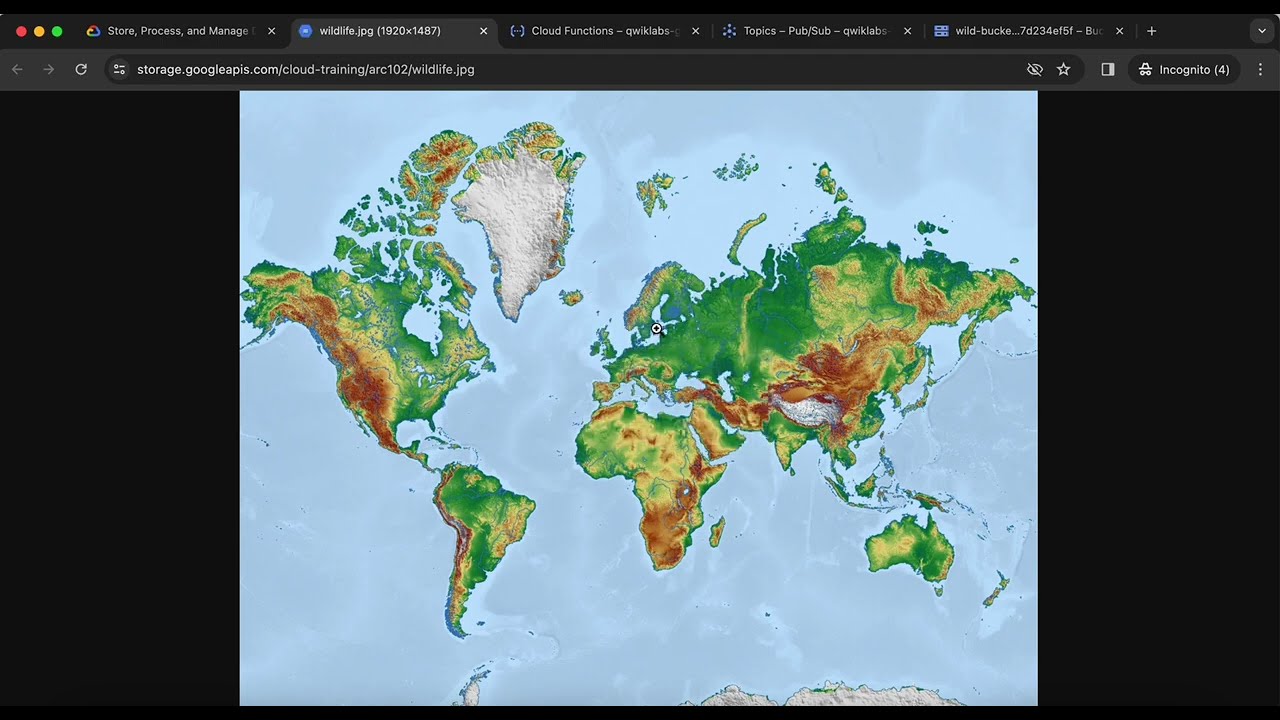Screen dimensions: 1280x720
Task: Open the third-party cookies blocked eye icon
Action: point(1035,69)
